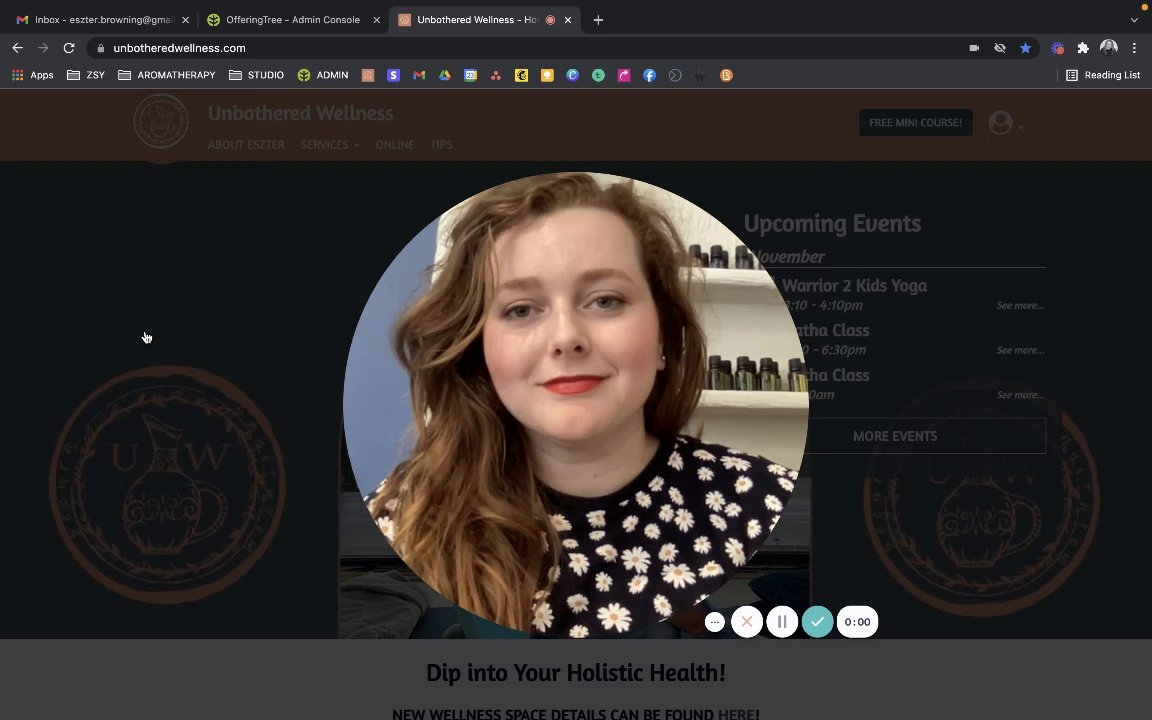Open the grey circle-arrow bookmark icon
The height and width of the screenshot is (720, 1152).
pos(675,75)
